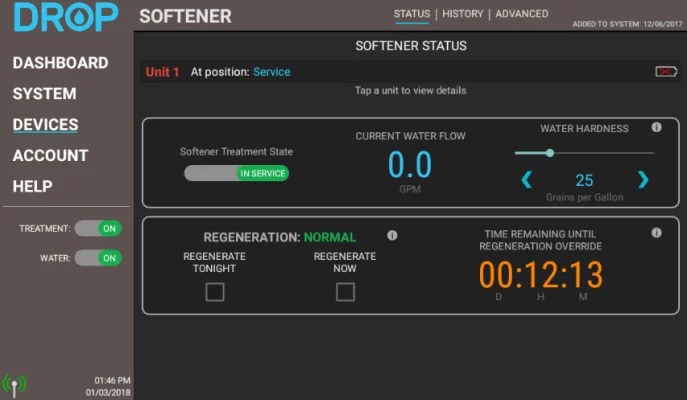Select Unit 1 to view details
Image resolution: width=687 pixels, height=400 pixels.
(163, 72)
